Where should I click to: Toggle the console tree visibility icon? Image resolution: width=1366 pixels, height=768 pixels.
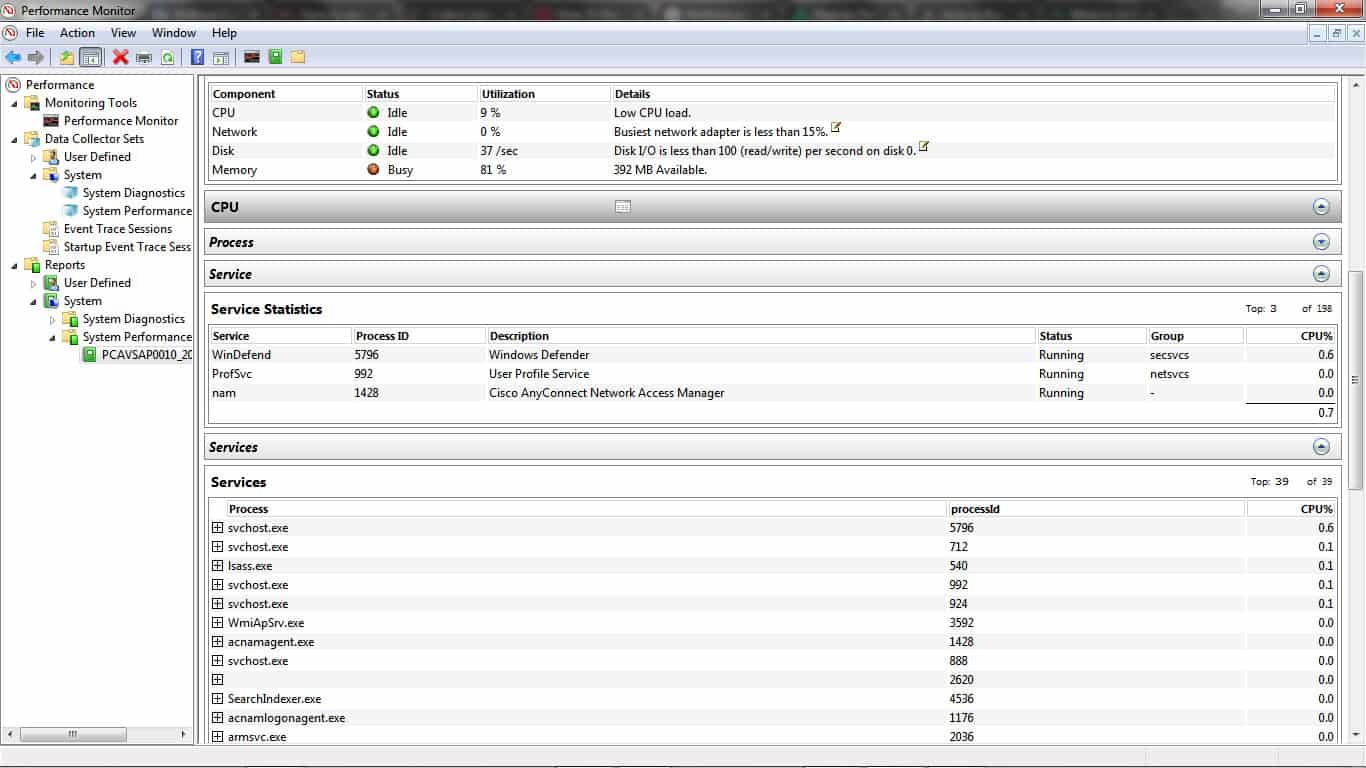coord(90,57)
